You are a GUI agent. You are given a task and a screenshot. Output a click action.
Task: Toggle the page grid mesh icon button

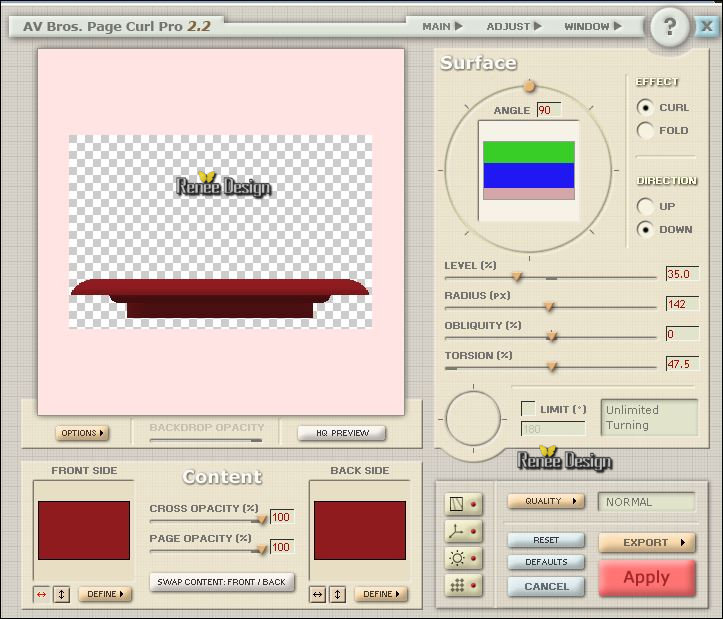point(463,504)
